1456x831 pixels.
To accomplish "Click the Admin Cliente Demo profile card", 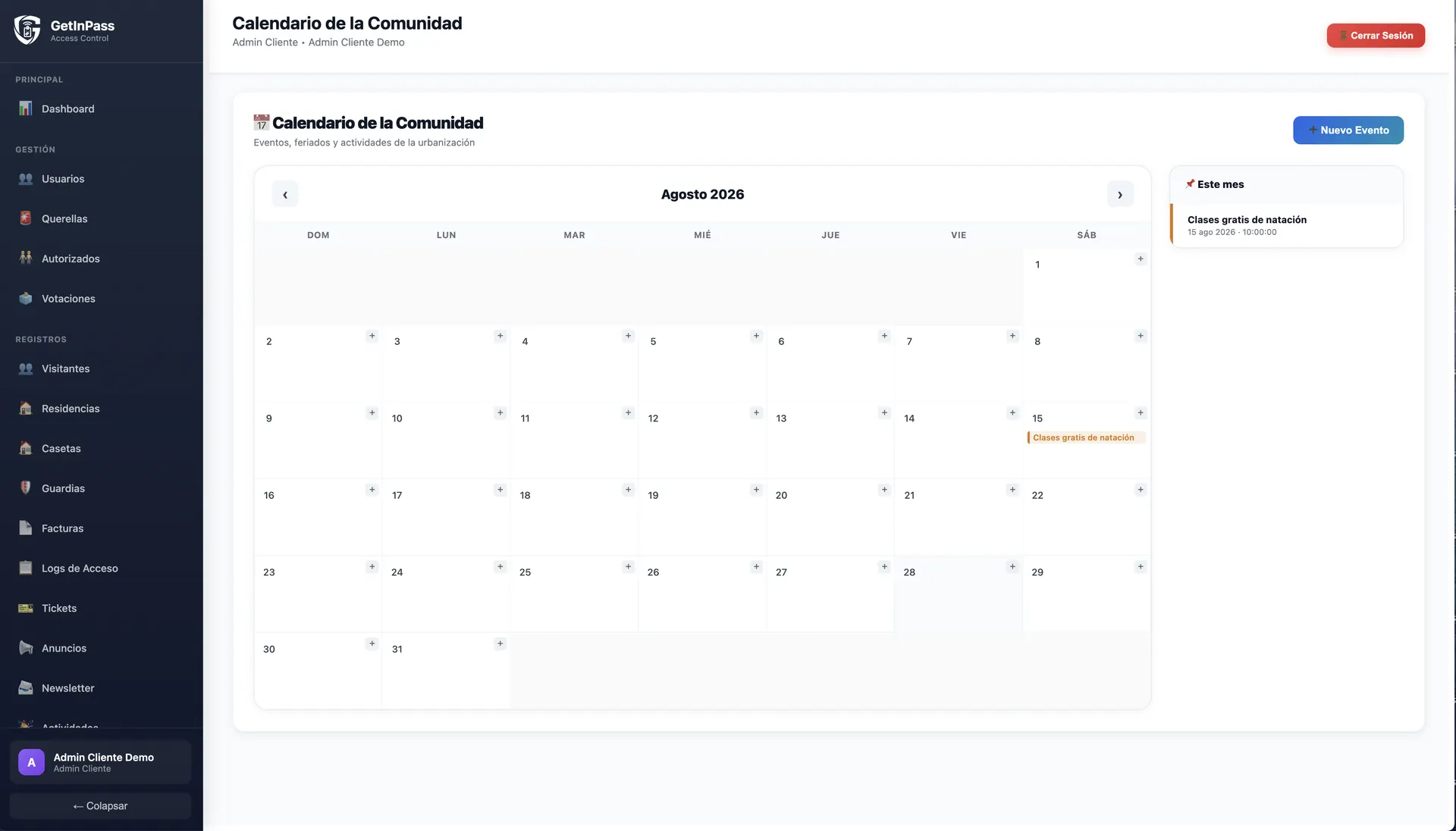I will tap(100, 762).
